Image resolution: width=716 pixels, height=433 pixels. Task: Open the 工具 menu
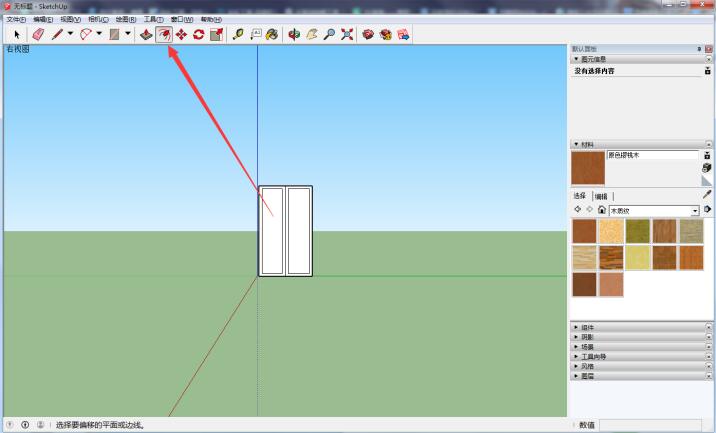pyautogui.click(x=153, y=19)
